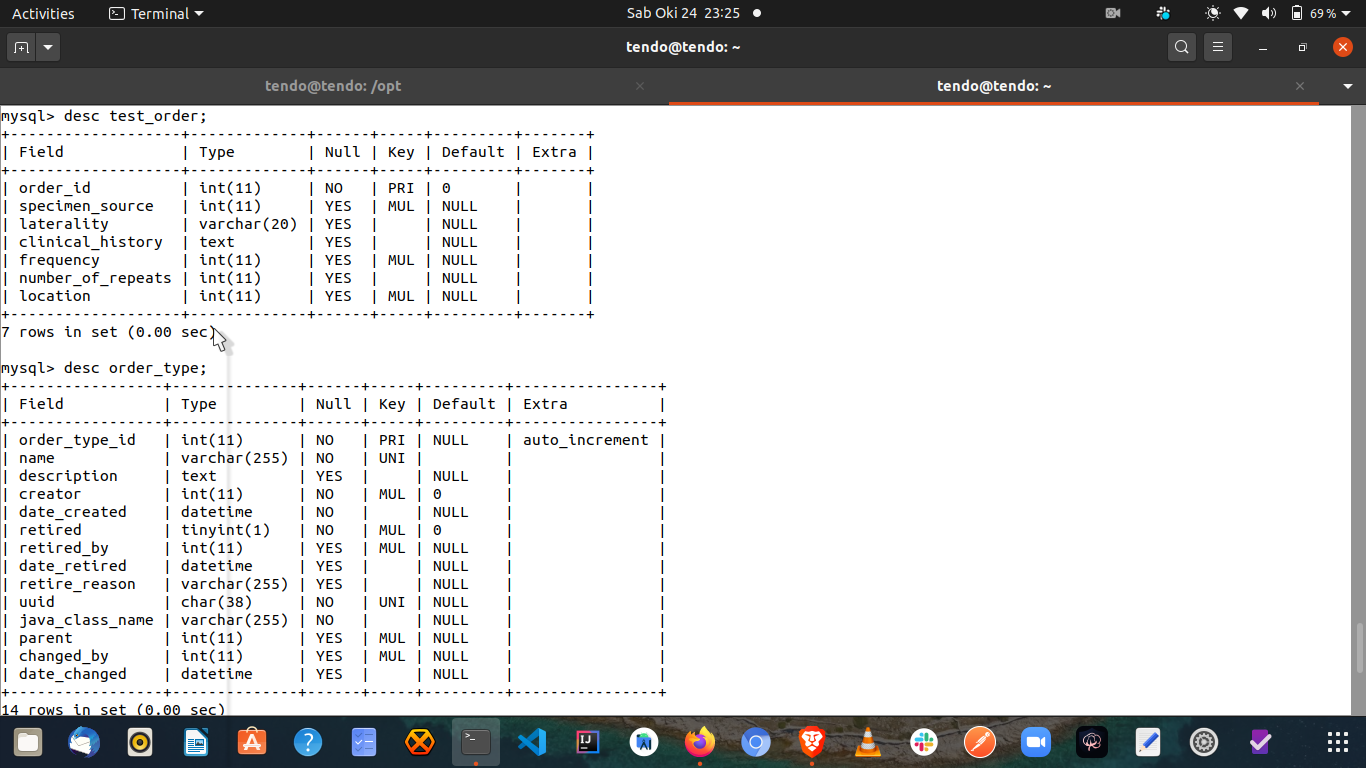1366x768 pixels.
Task: Open the Terminal app menu in top bar
Action: [x=156, y=13]
